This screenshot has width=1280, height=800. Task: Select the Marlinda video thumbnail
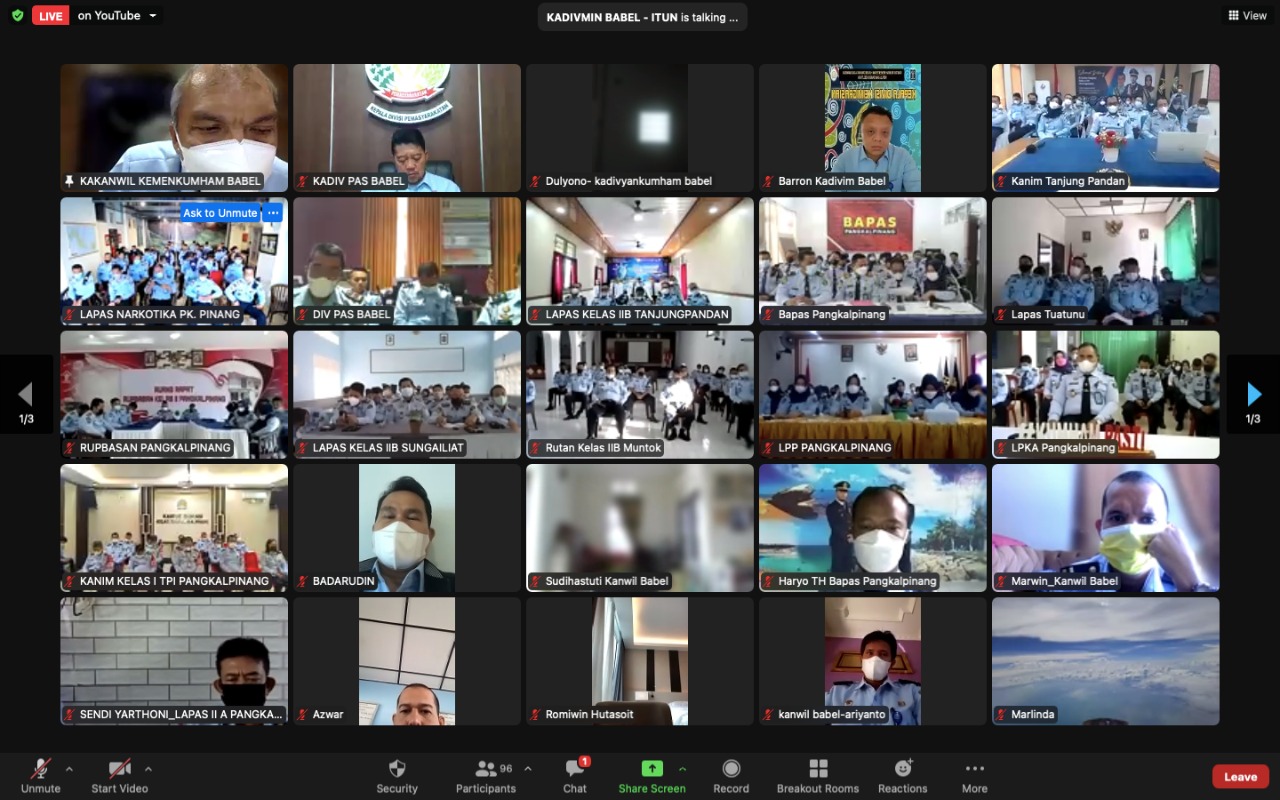1105,661
